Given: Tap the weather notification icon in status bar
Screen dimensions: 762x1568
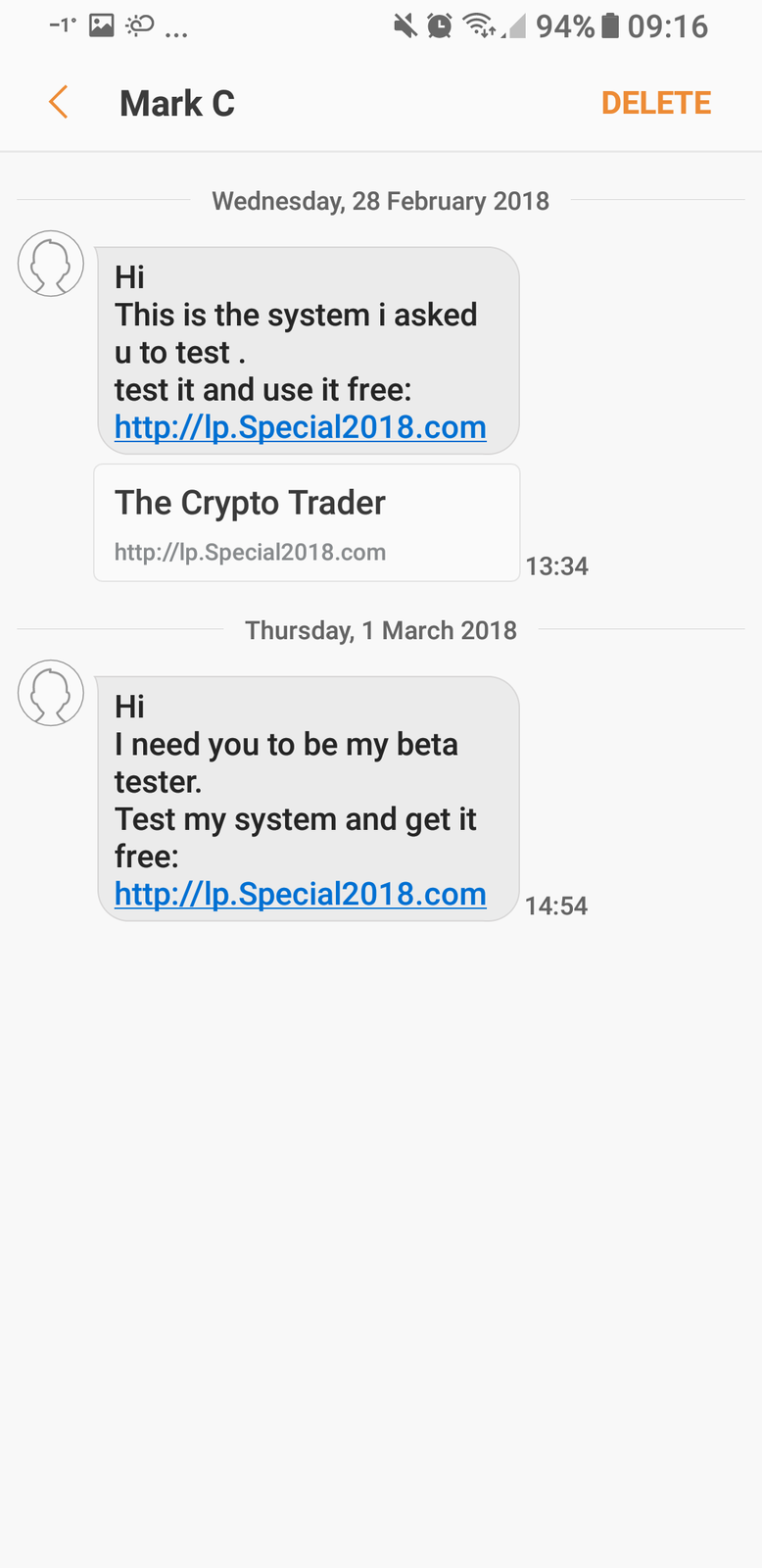Looking at the screenshot, I should pyautogui.click(x=140, y=25).
